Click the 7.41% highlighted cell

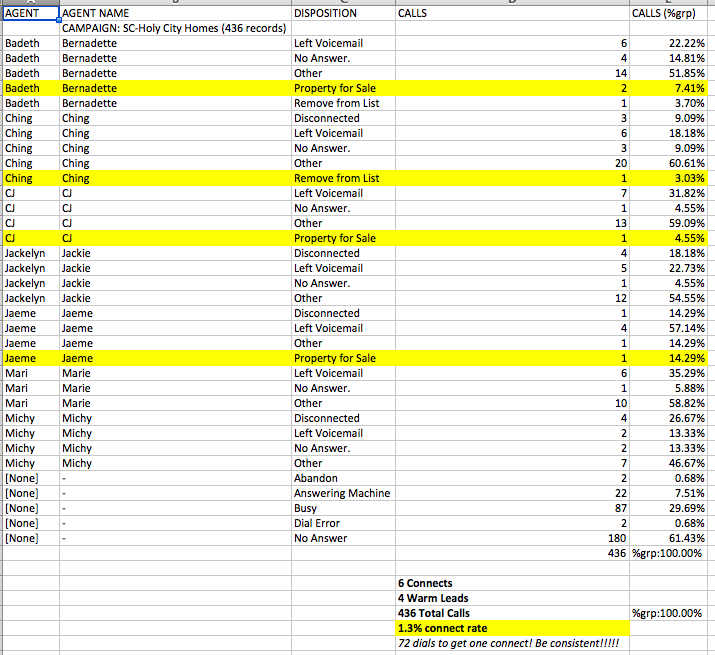pyautogui.click(x=668, y=88)
